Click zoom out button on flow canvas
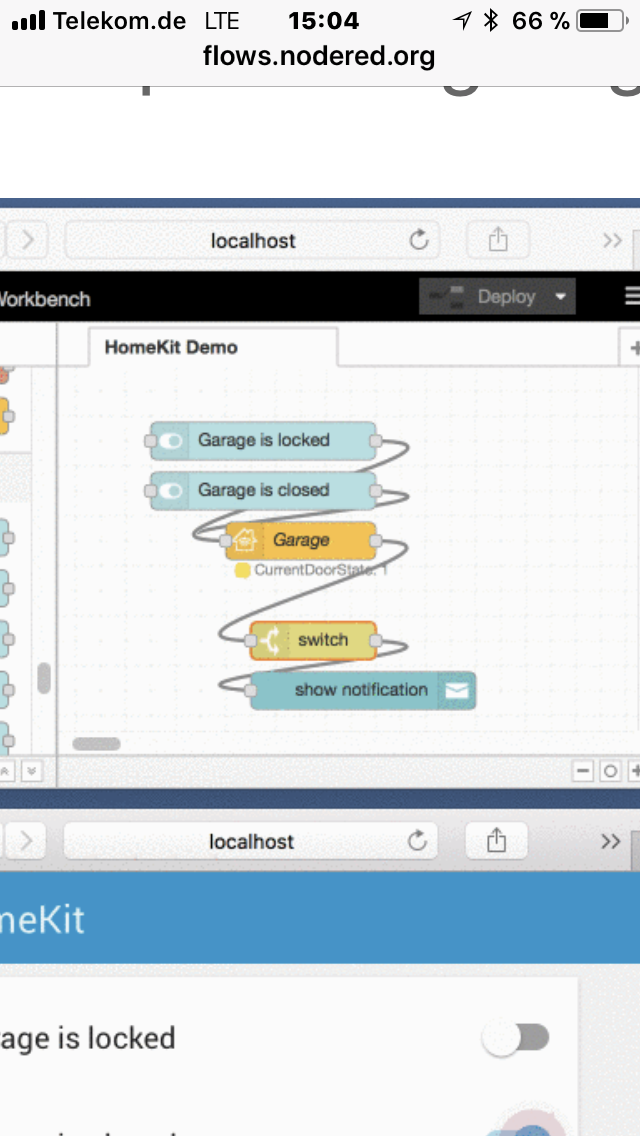The height and width of the screenshot is (1136, 640). click(x=583, y=771)
